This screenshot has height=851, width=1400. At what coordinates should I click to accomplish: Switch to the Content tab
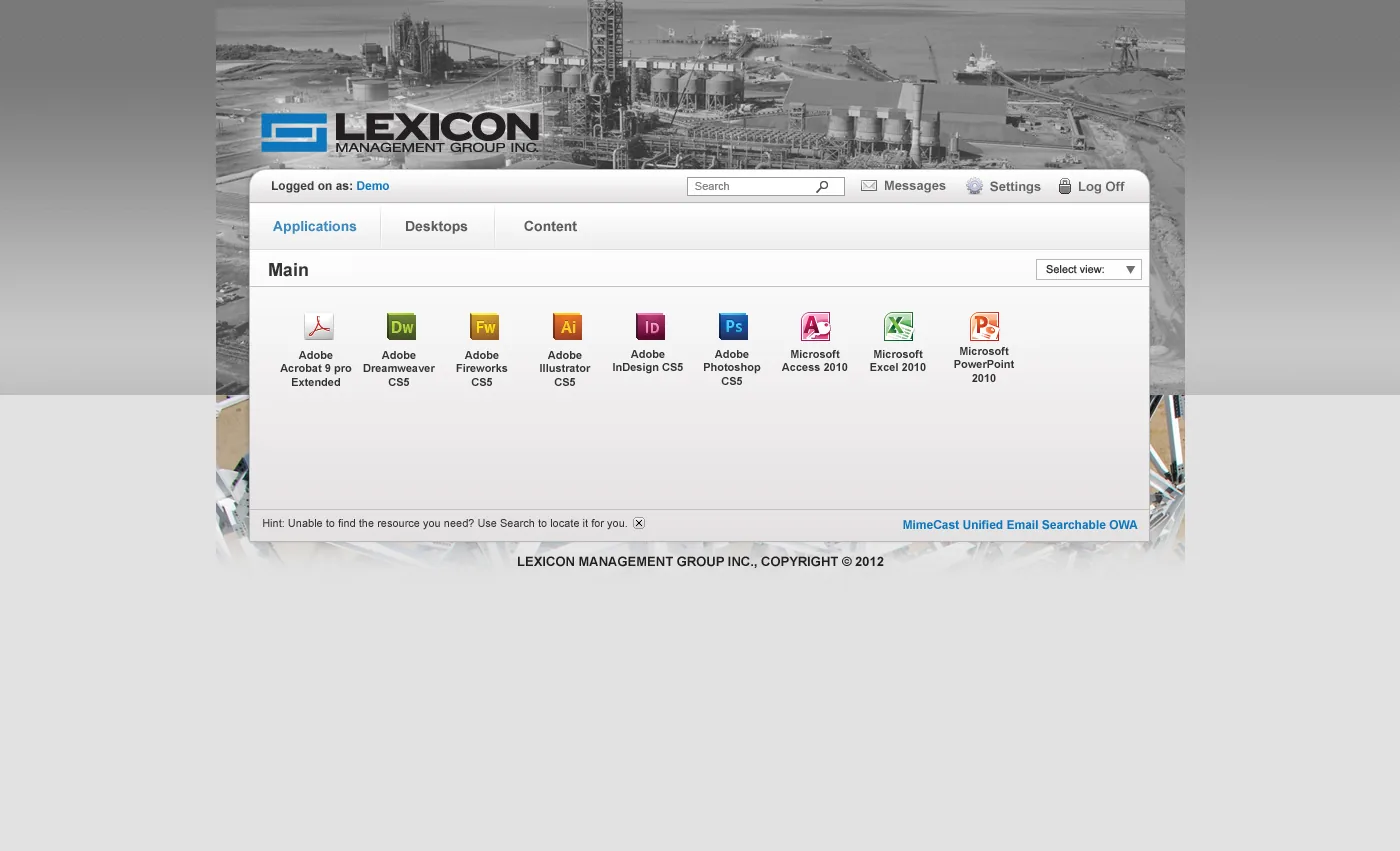point(550,226)
